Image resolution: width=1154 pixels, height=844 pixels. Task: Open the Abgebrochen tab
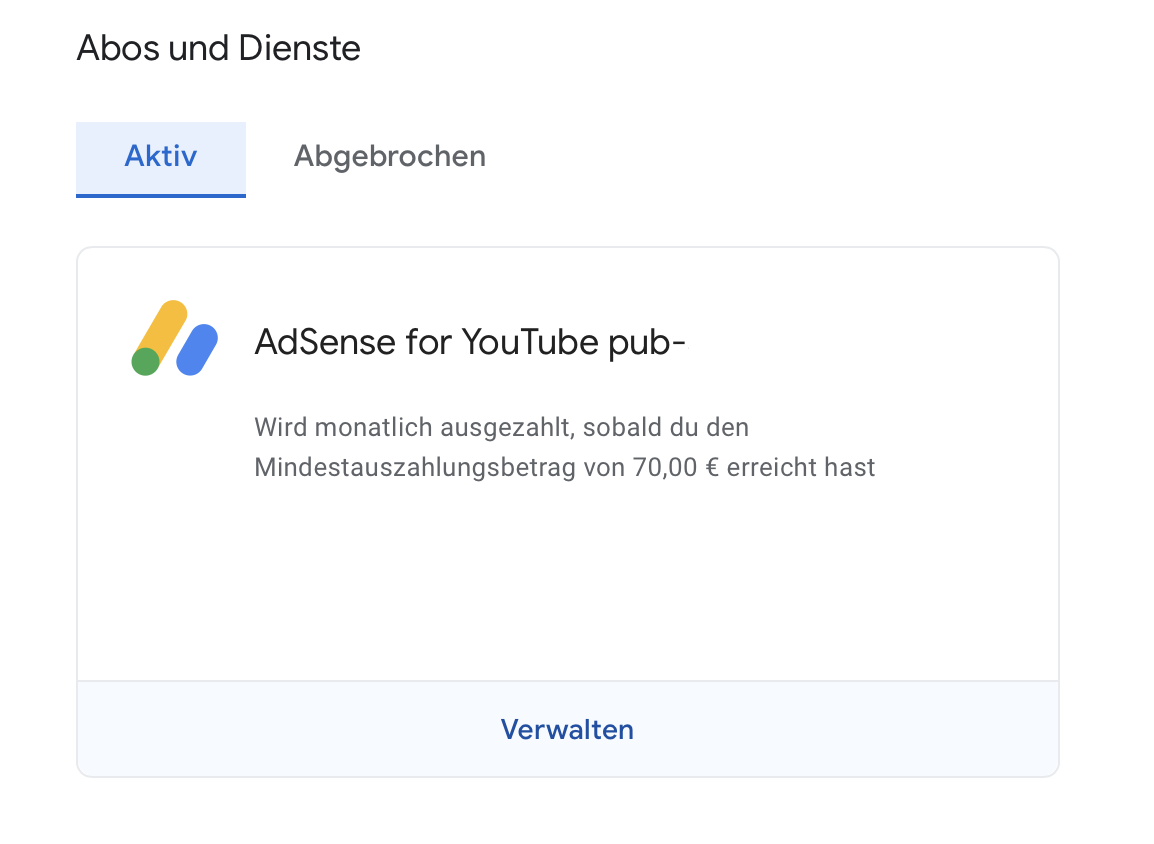389,157
